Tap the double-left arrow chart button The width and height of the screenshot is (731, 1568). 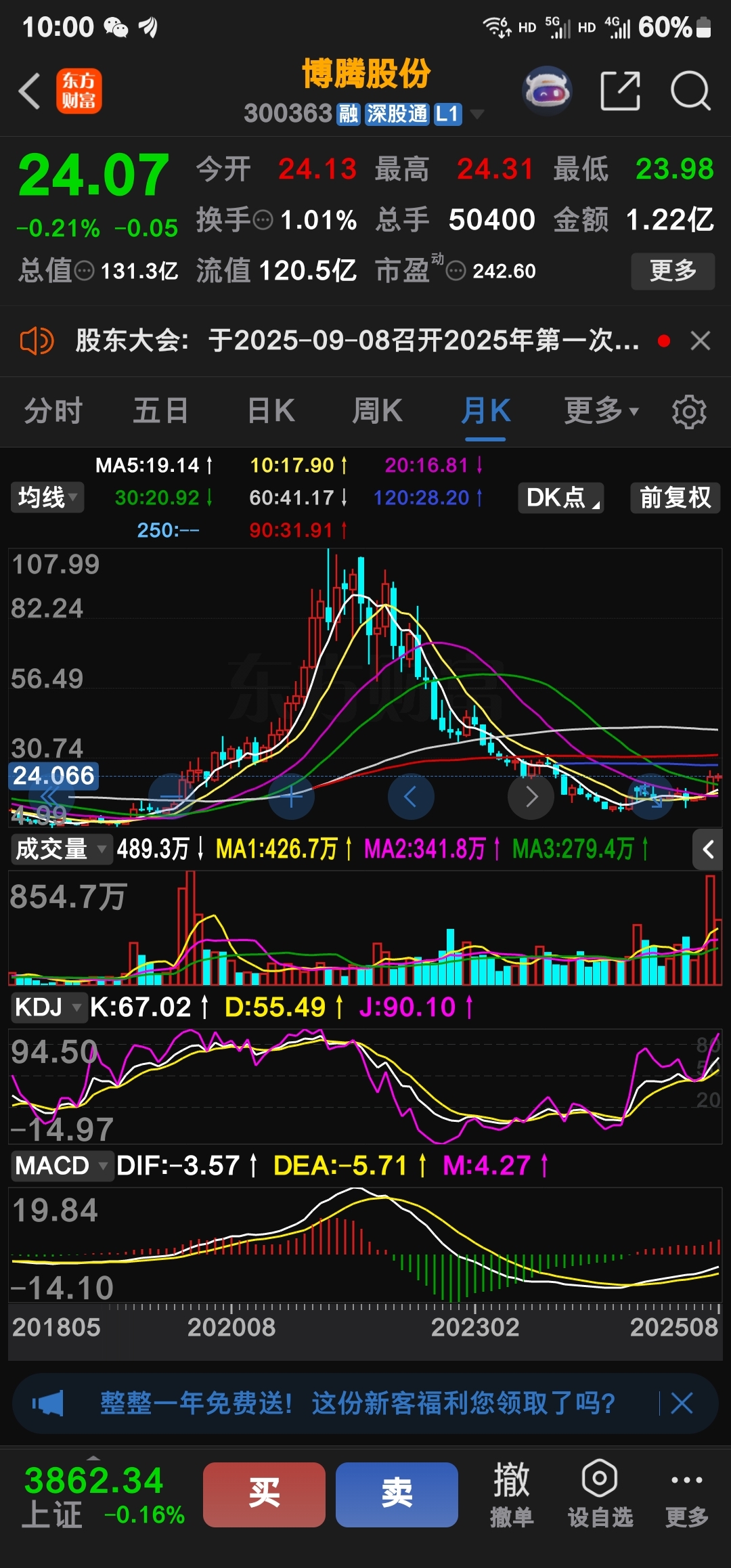coord(51,797)
